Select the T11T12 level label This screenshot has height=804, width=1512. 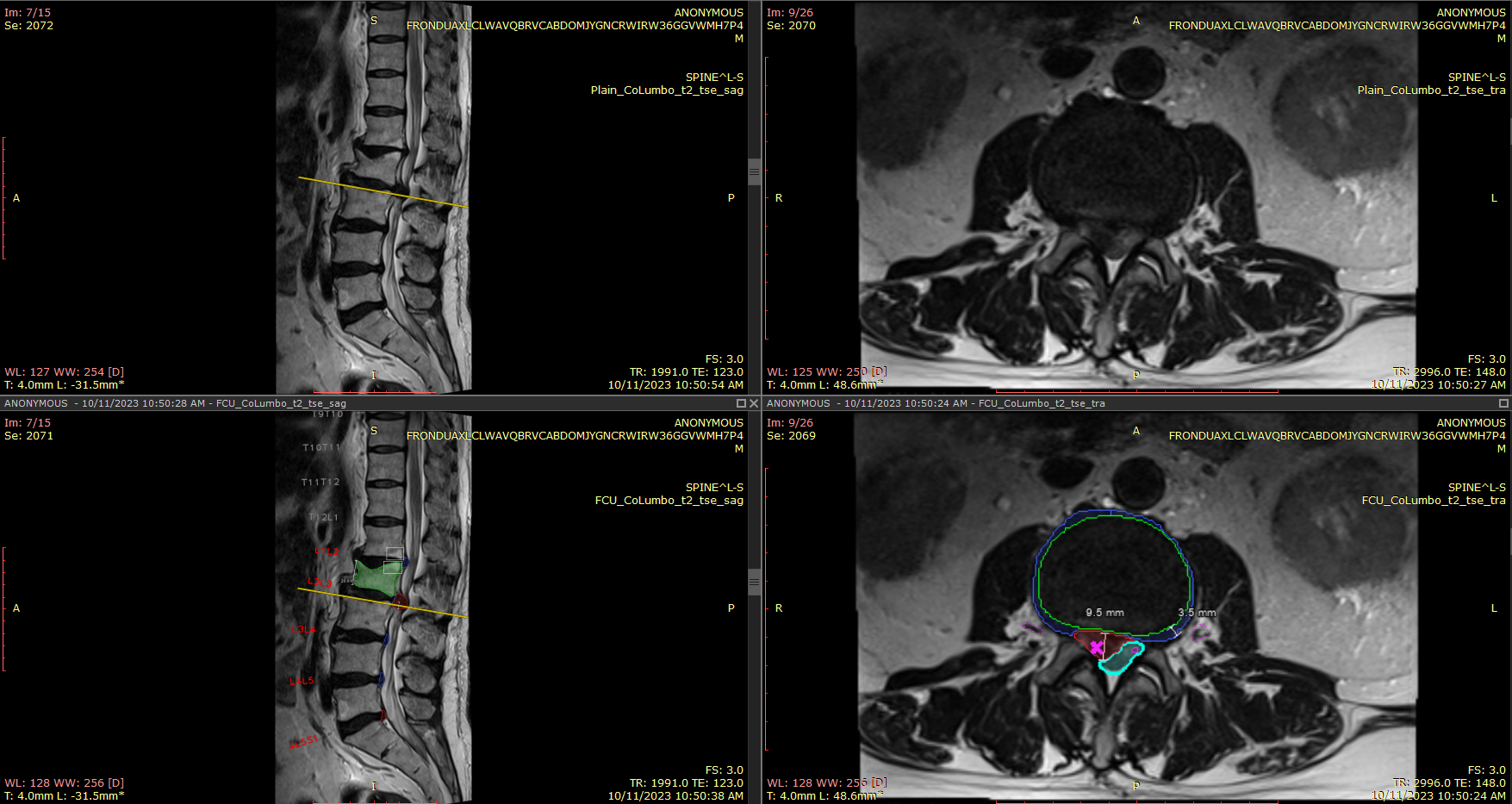[x=320, y=482]
